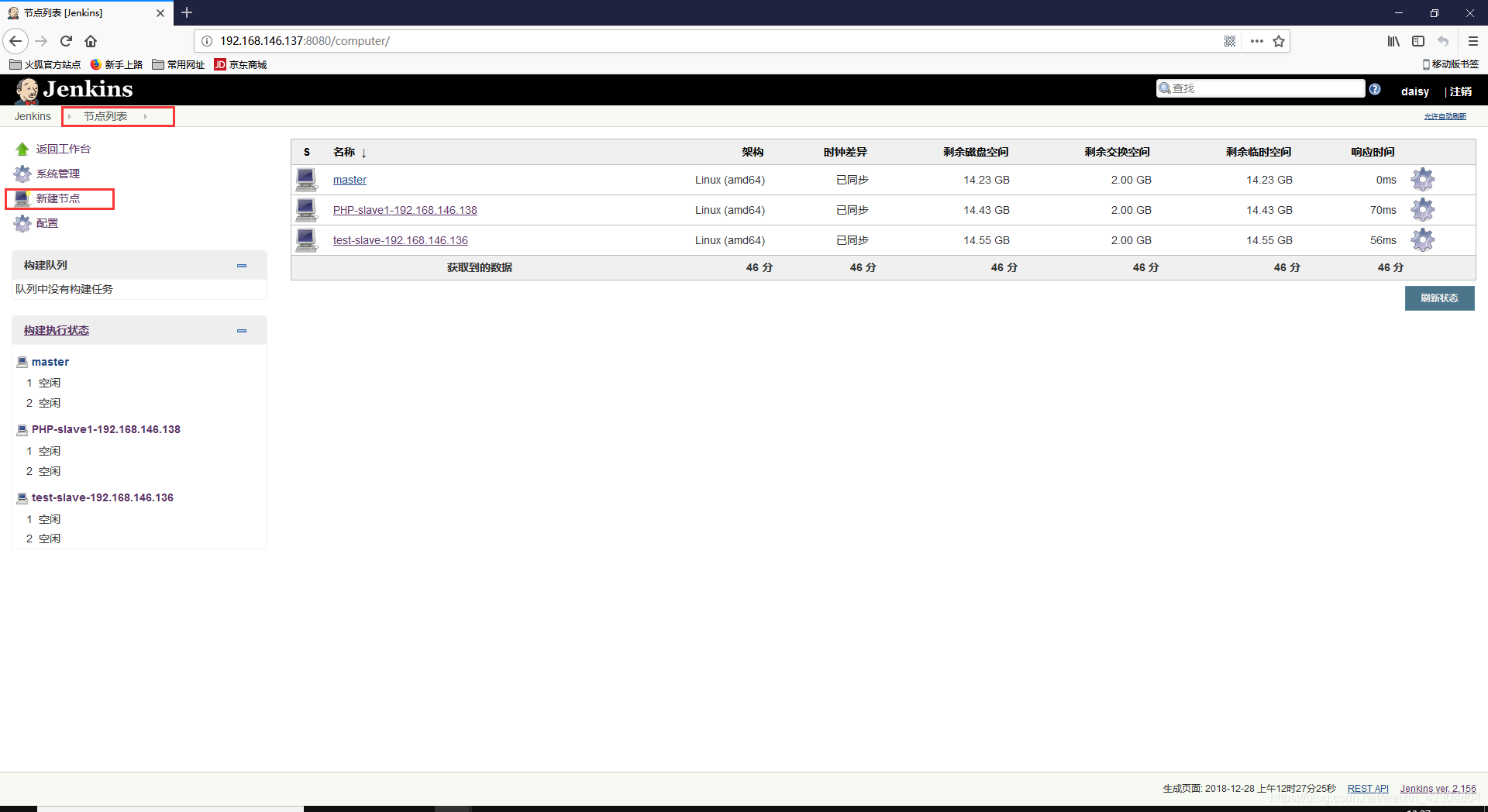Click the address bar URL
The width and height of the screenshot is (1488, 812).
305,41
